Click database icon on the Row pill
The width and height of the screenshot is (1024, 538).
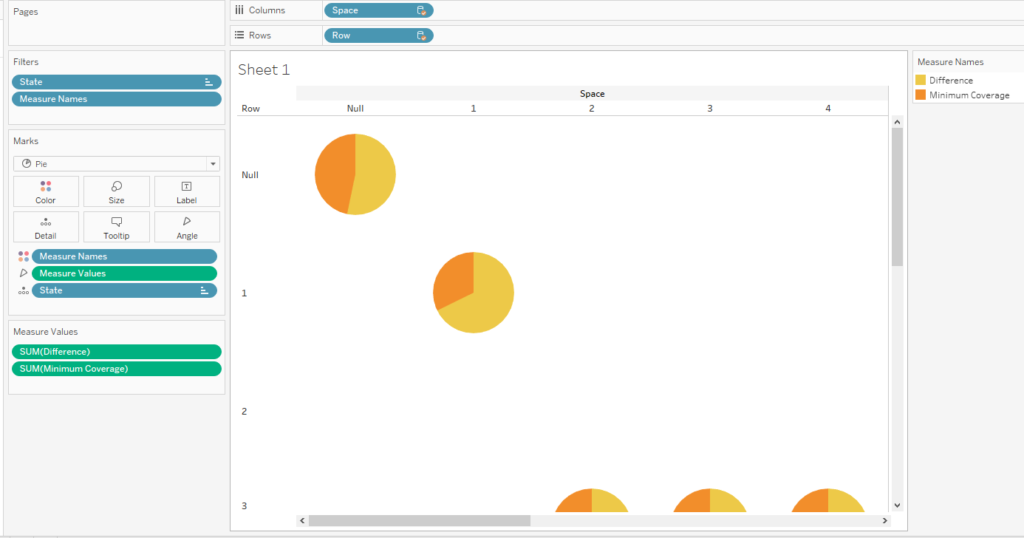click(x=421, y=35)
